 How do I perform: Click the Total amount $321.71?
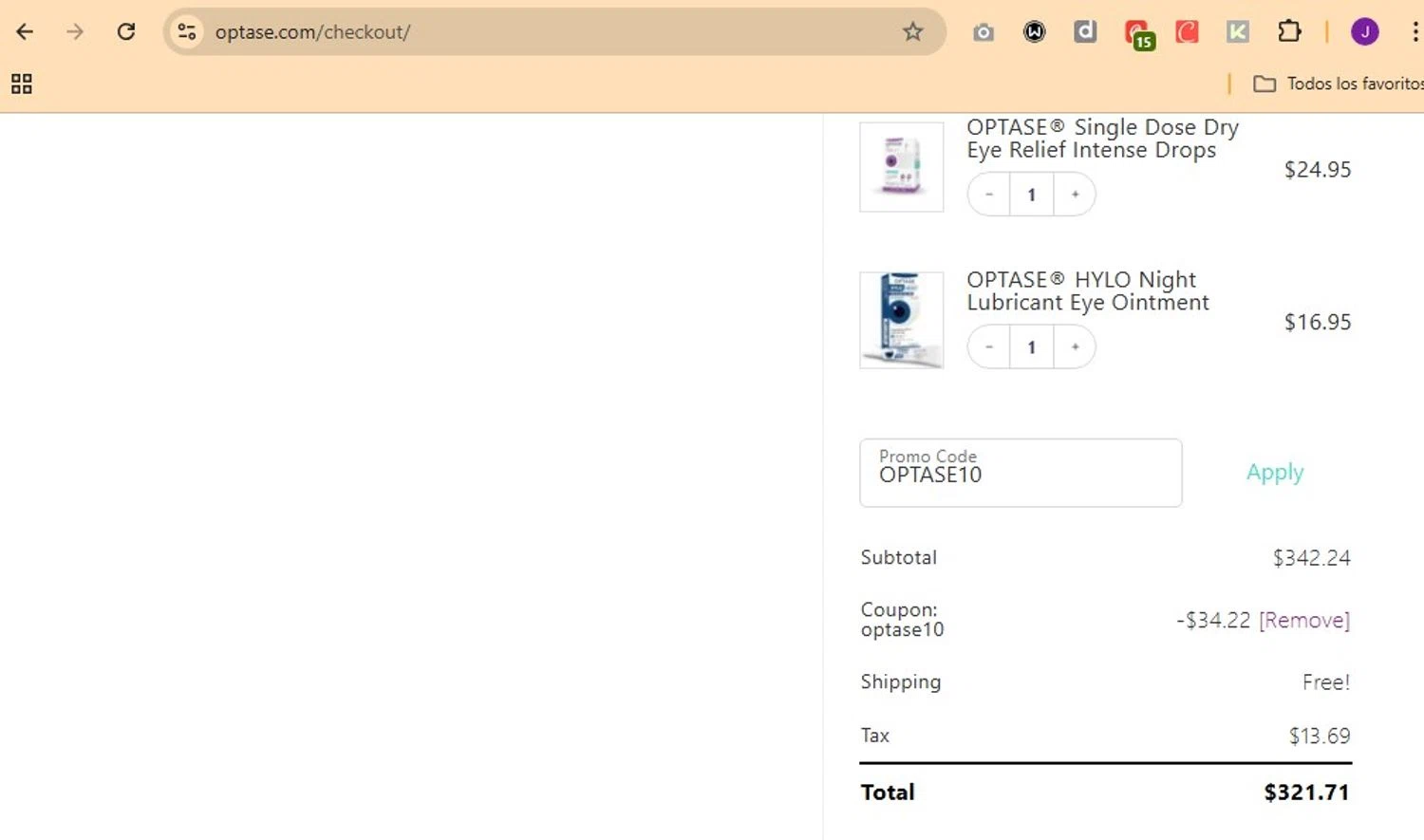pos(1306,793)
